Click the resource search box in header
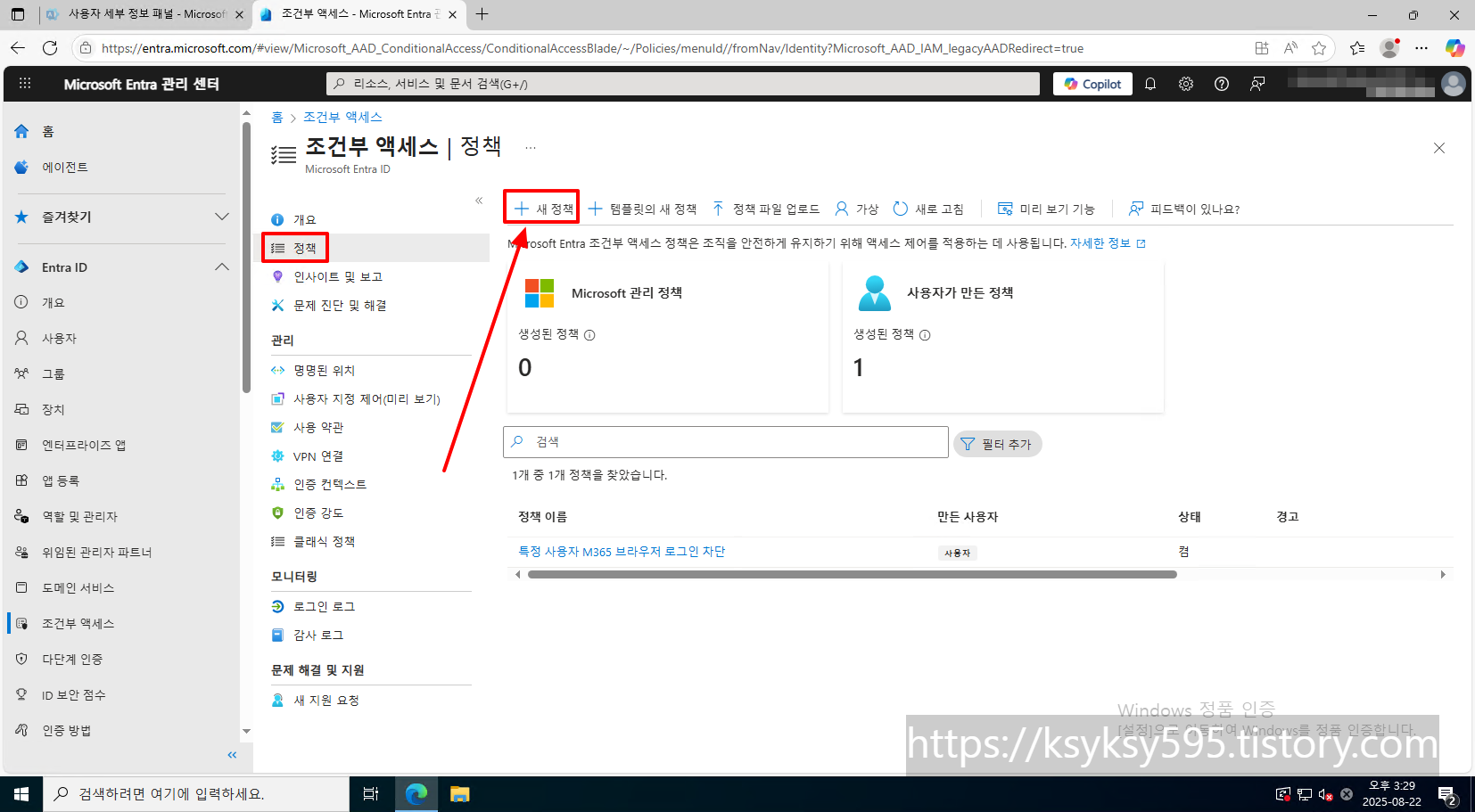Viewport: 1475px width, 812px height. coord(683,84)
